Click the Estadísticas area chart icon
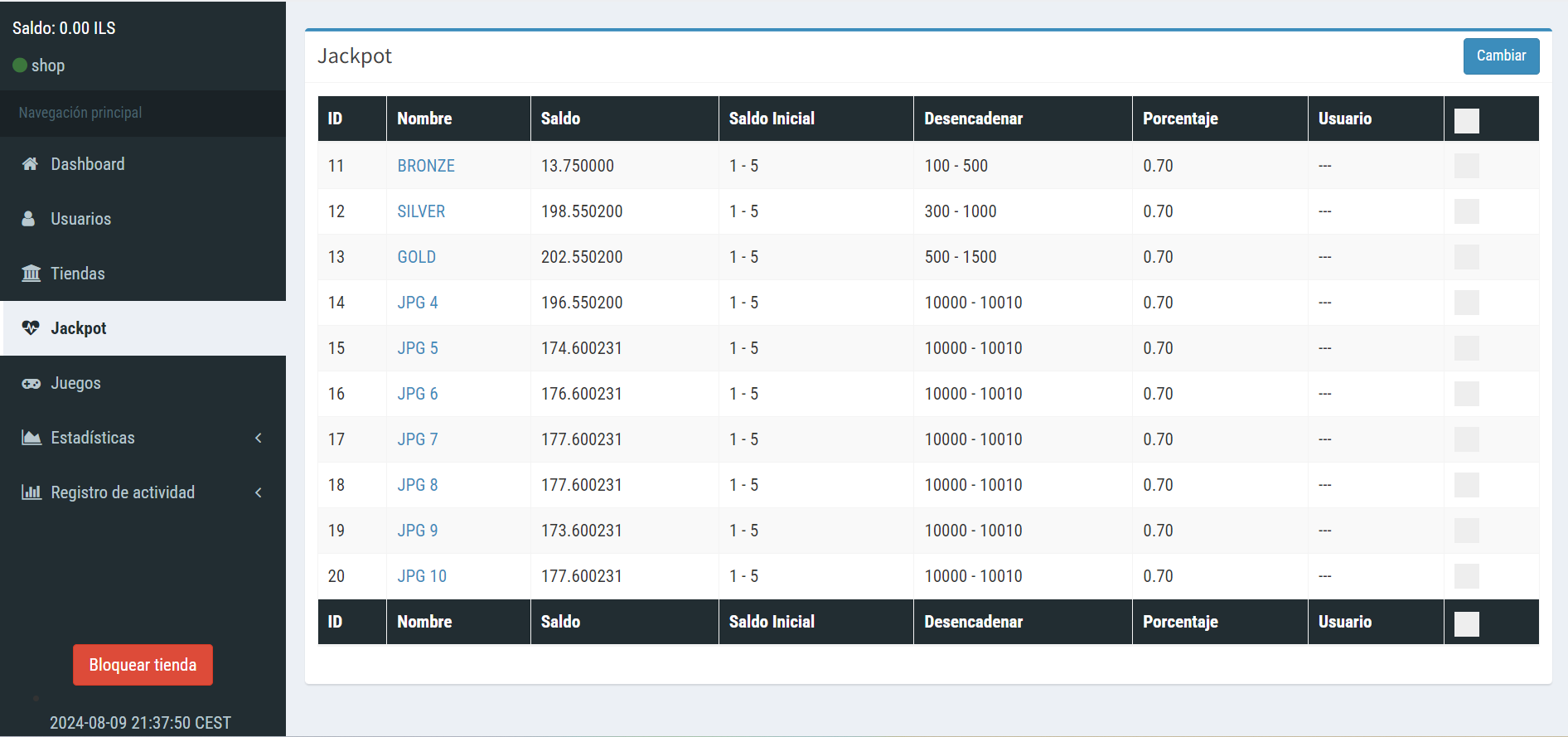The width and height of the screenshot is (1568, 737). click(31, 438)
